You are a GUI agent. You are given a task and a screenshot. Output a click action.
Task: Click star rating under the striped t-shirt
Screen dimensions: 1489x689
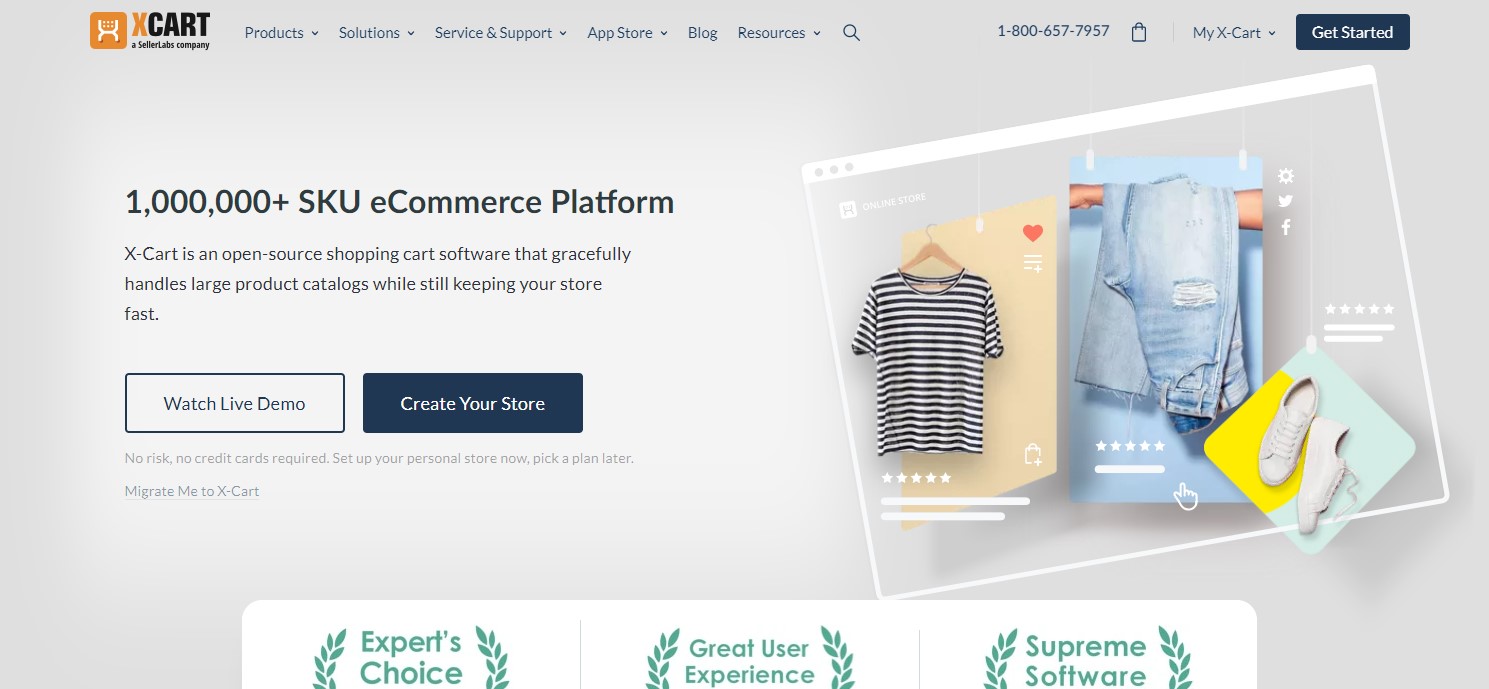click(x=916, y=478)
